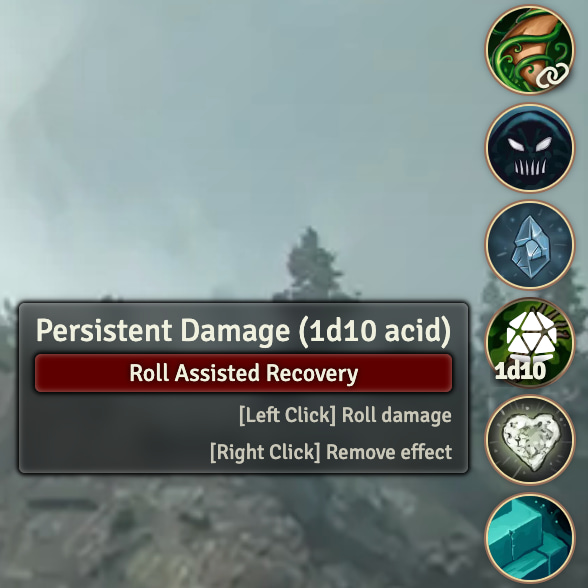
Task: Click the 1d10 value label on persistent damage
Action: (520, 370)
